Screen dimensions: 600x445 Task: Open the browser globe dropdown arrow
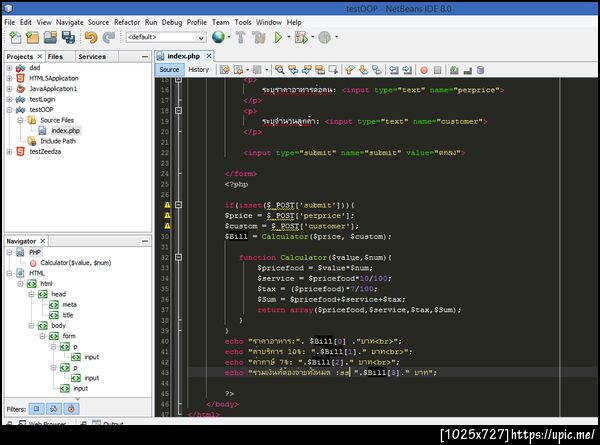[x=229, y=37]
